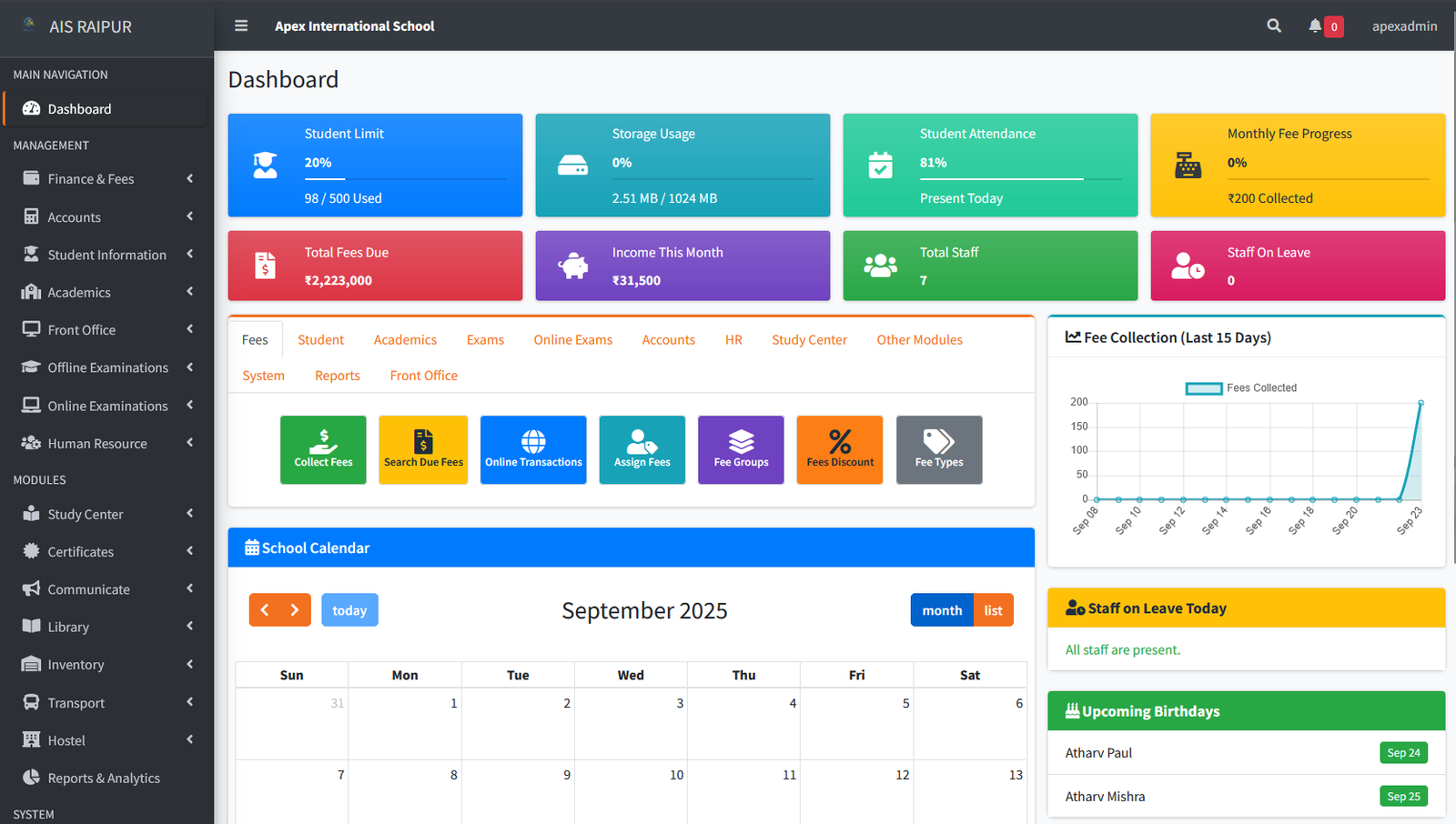Toggle the sidebar with the hamburger icon
The image size is (1456, 824).
pyautogui.click(x=240, y=25)
